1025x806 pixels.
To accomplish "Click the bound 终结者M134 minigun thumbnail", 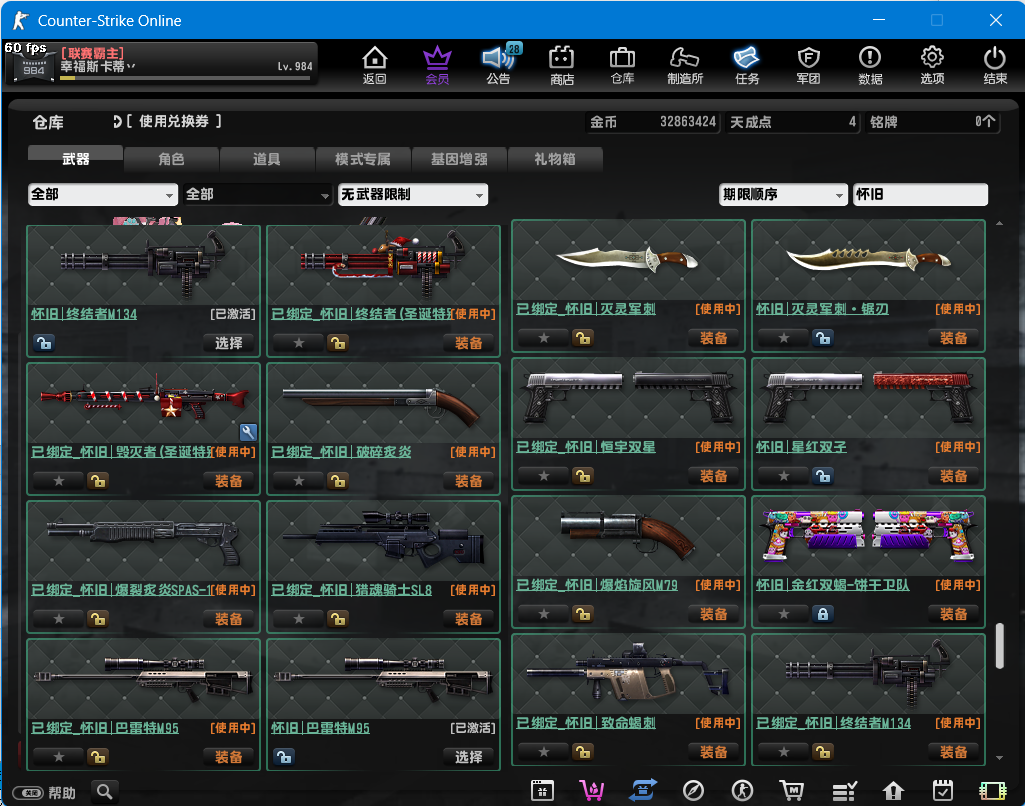I will click(x=868, y=675).
